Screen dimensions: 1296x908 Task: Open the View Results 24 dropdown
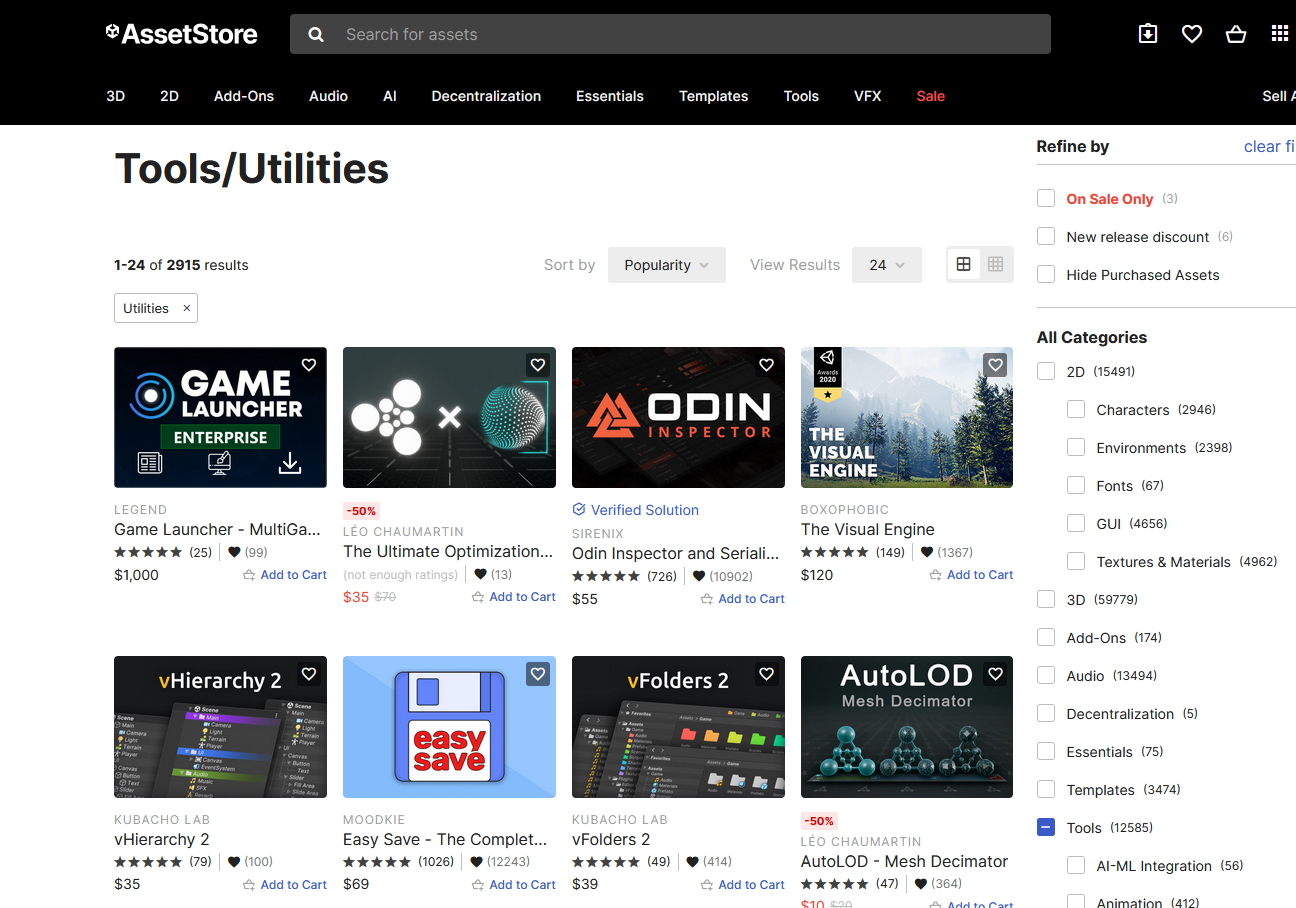[x=887, y=265]
